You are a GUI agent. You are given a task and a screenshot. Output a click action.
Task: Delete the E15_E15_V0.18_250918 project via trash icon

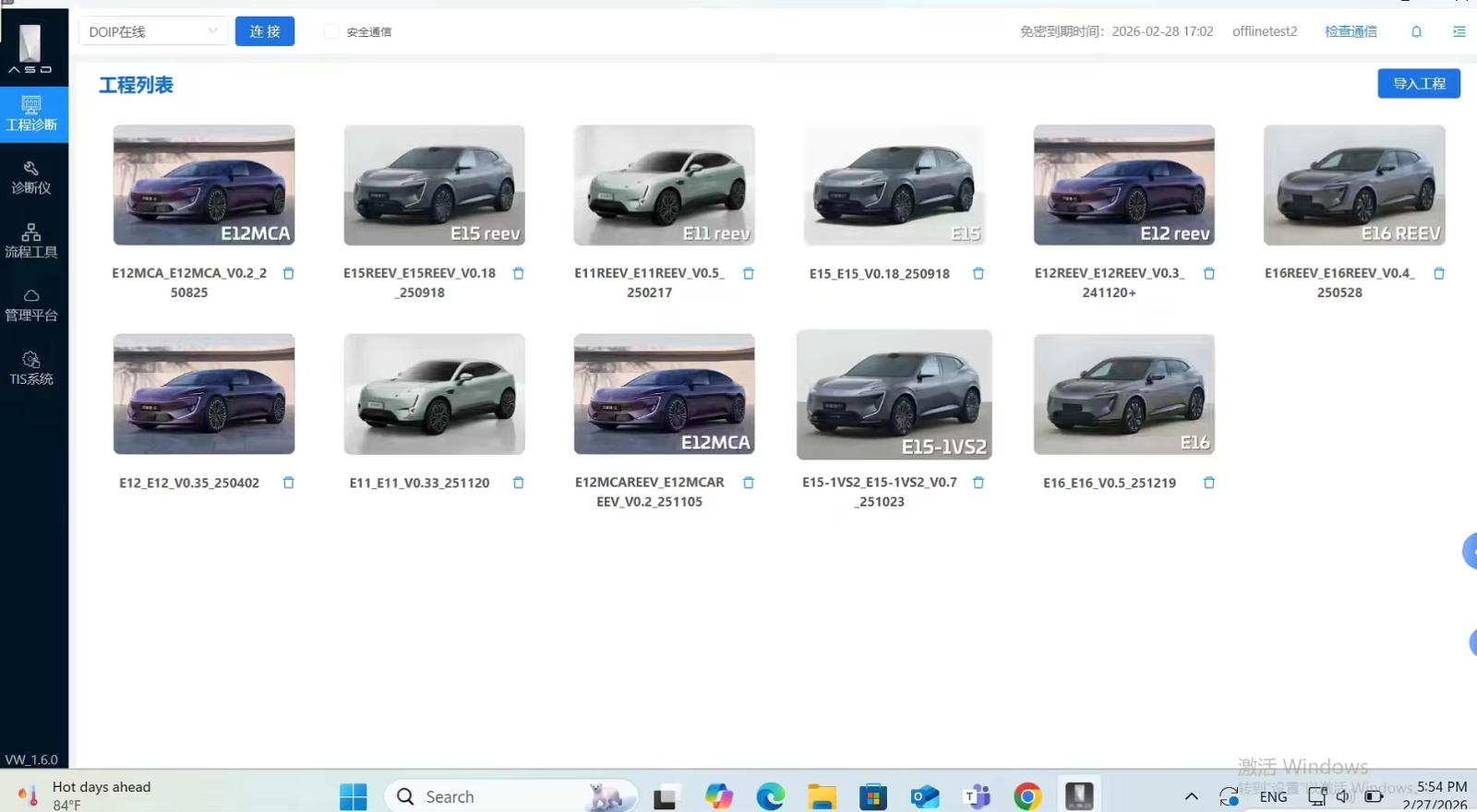click(x=979, y=274)
